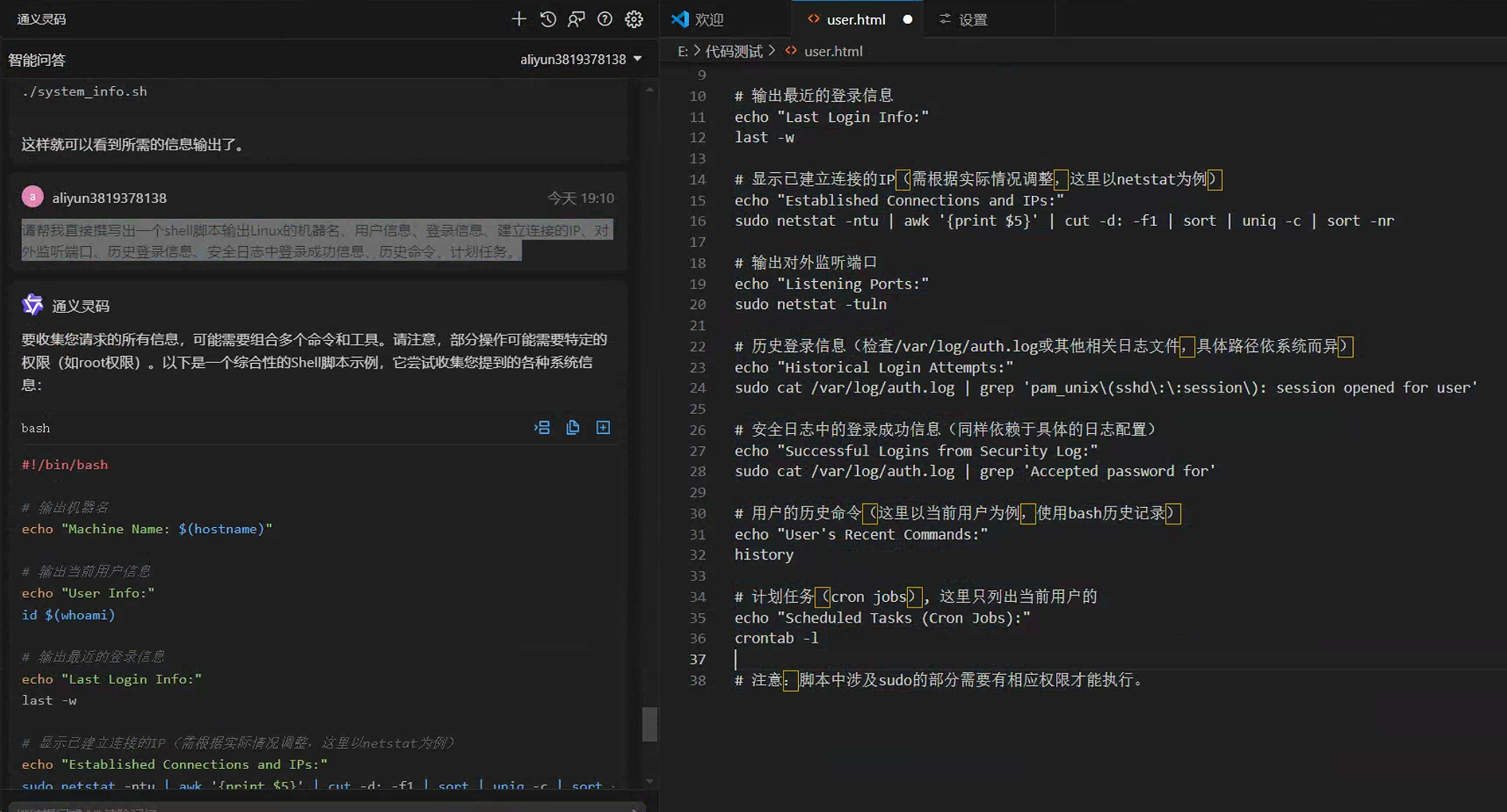Open help question mark icon
The width and height of the screenshot is (1507, 812).
(x=605, y=19)
